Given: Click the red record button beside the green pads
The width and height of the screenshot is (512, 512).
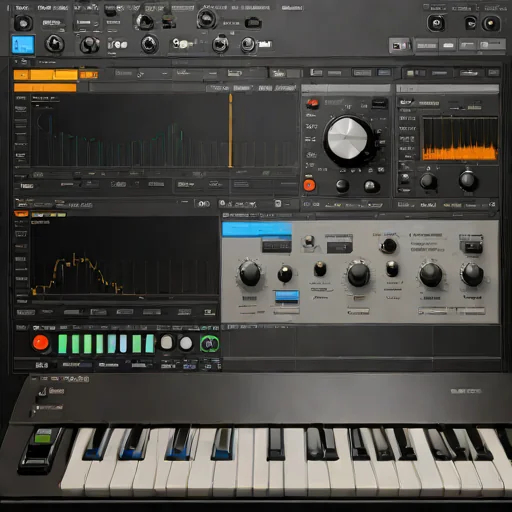Looking at the screenshot, I should pos(41,343).
